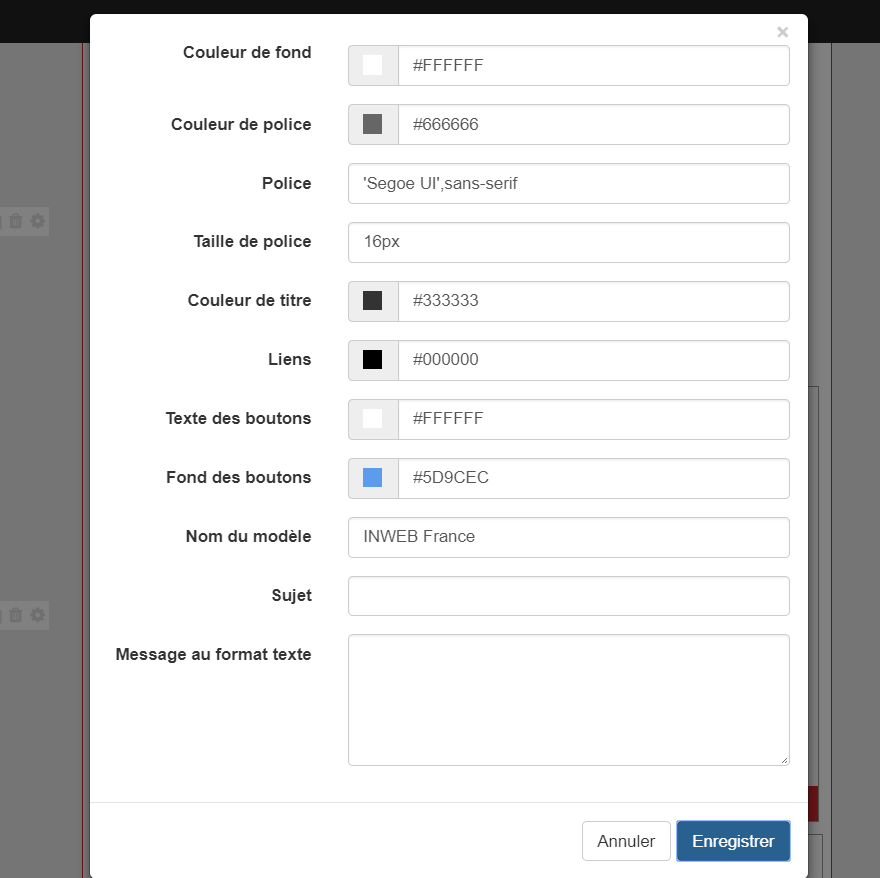Image resolution: width=880 pixels, height=878 pixels.
Task: Focus the Nom du modèle field
Action: (x=569, y=537)
